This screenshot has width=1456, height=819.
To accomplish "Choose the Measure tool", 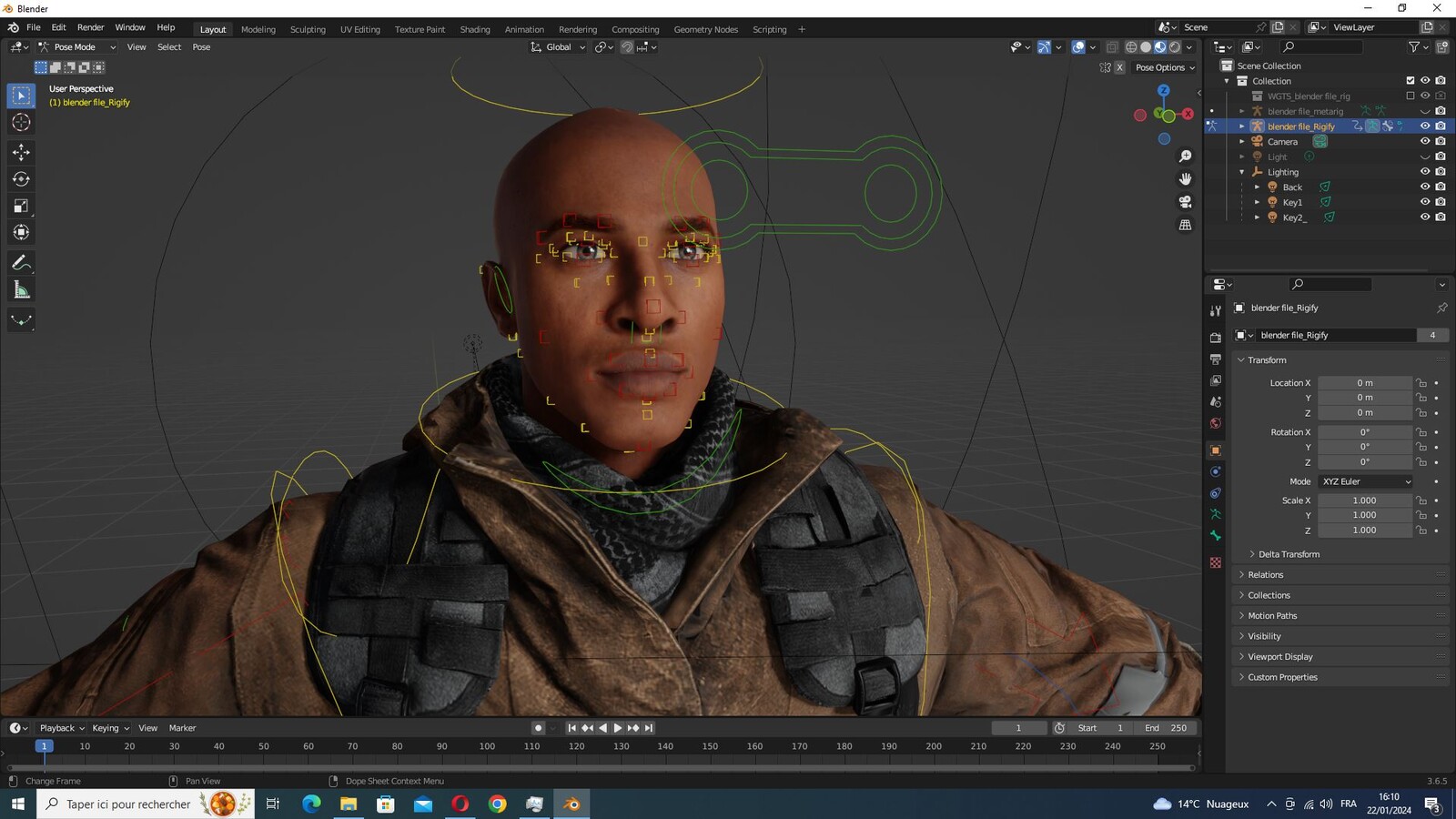I will (x=21, y=289).
